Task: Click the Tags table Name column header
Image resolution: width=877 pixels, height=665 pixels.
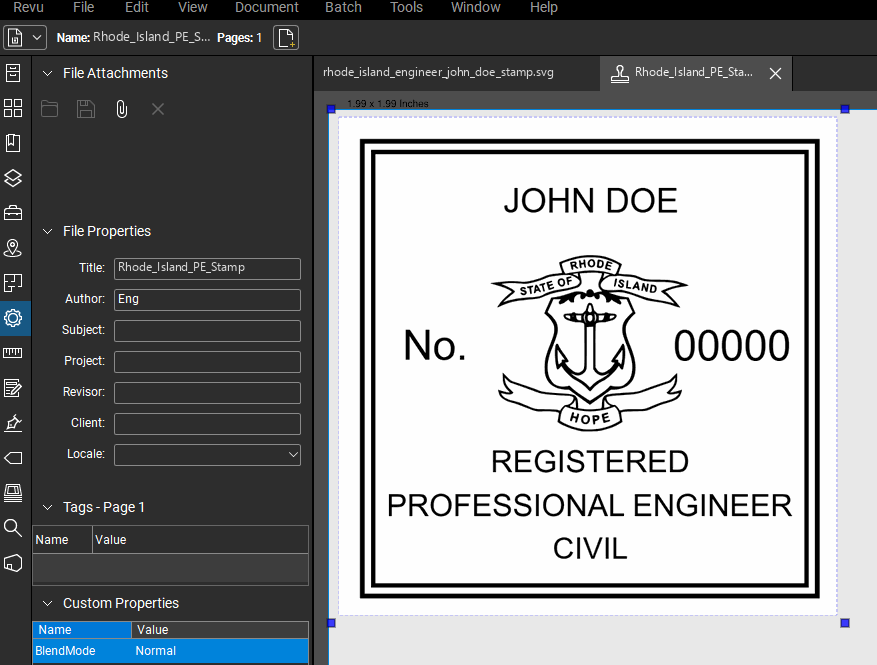Action: coord(62,540)
